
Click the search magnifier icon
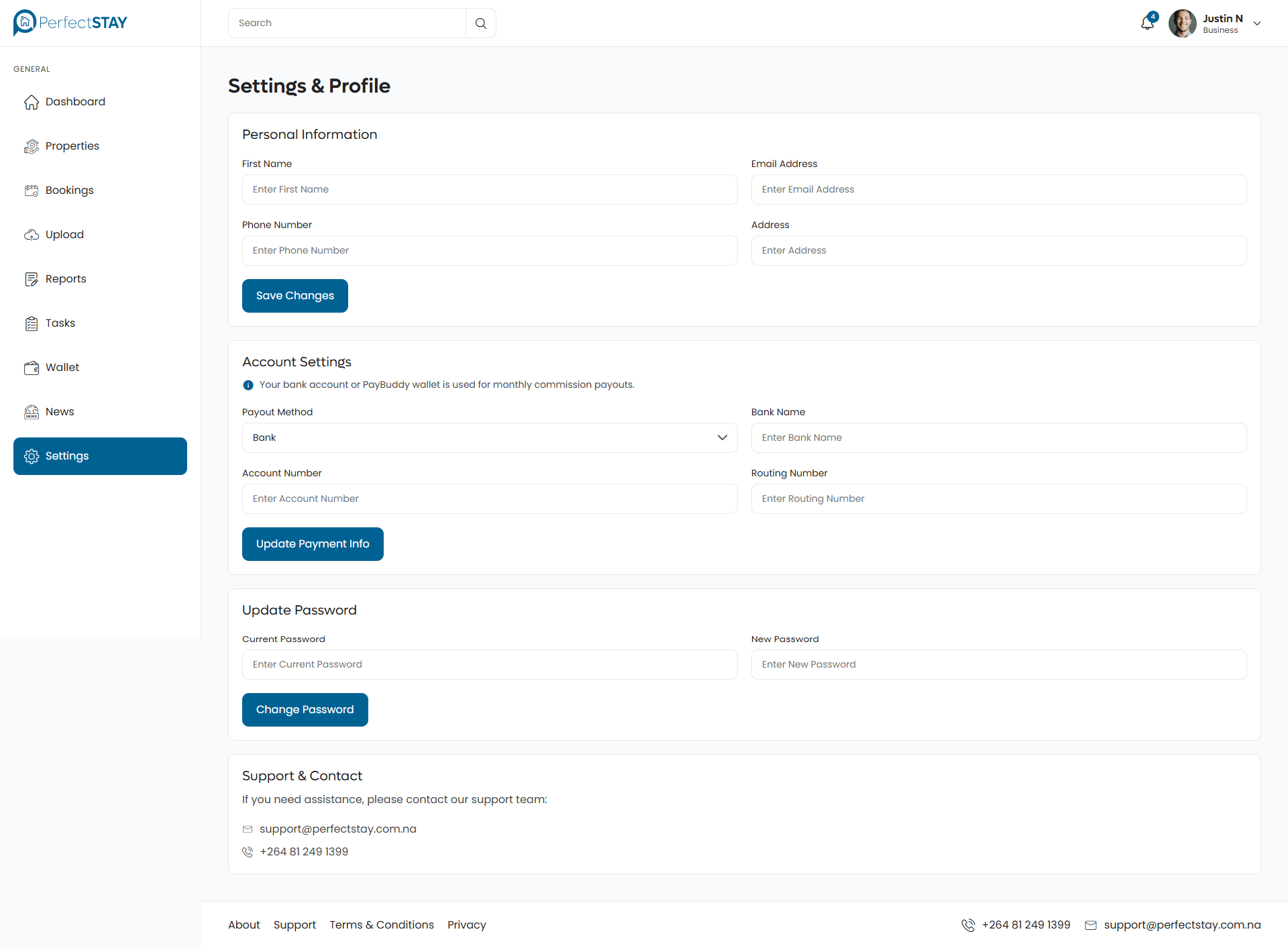pos(480,23)
